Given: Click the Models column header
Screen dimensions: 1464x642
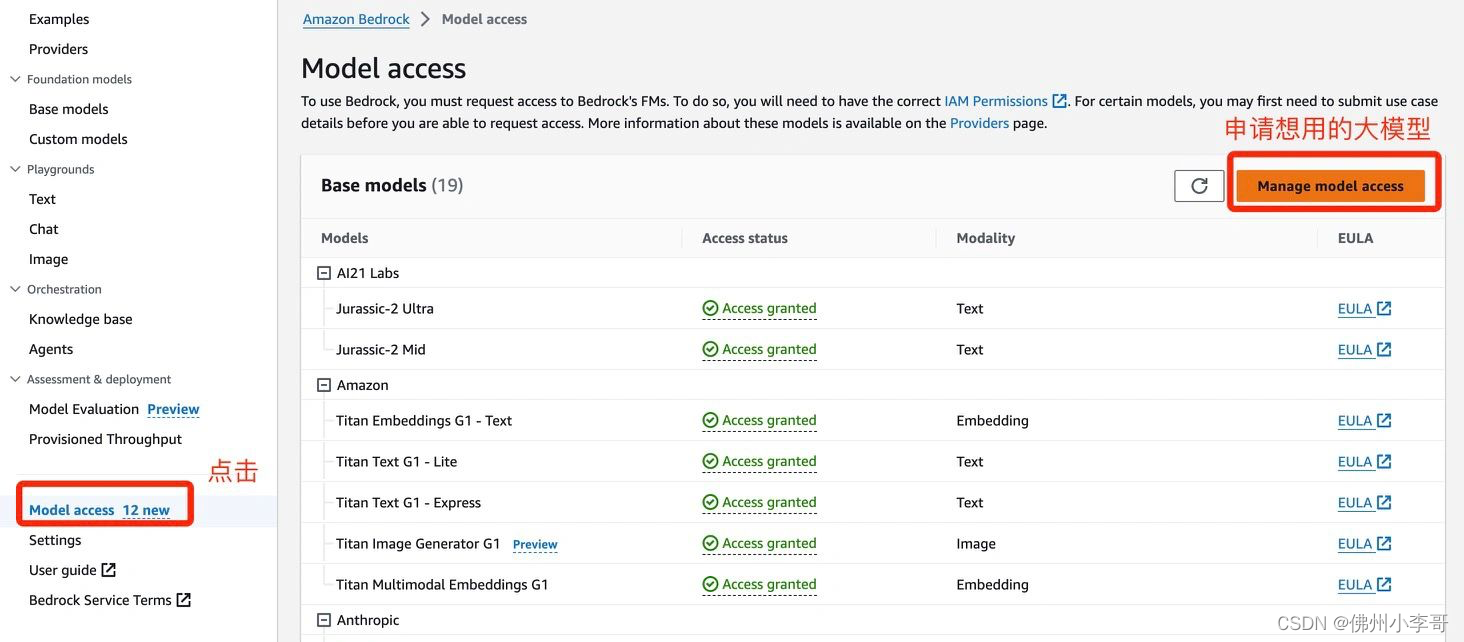Looking at the screenshot, I should click(345, 238).
